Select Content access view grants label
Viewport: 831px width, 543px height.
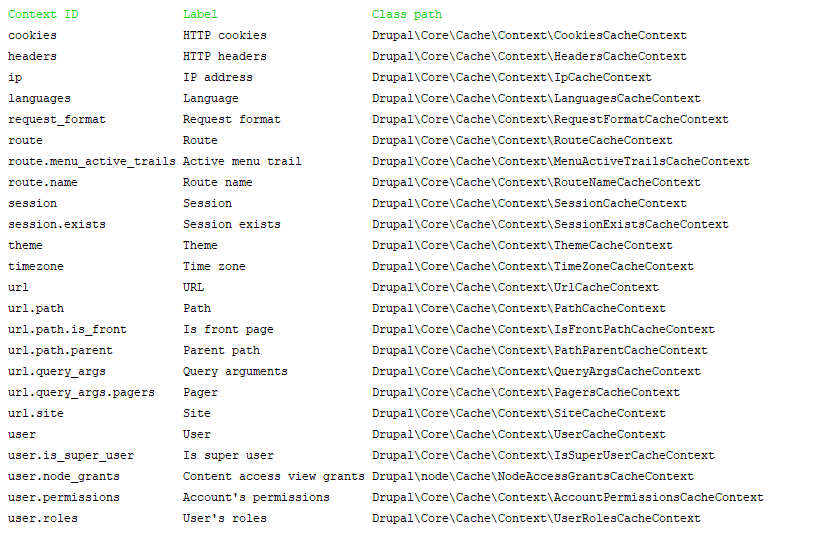coord(273,476)
